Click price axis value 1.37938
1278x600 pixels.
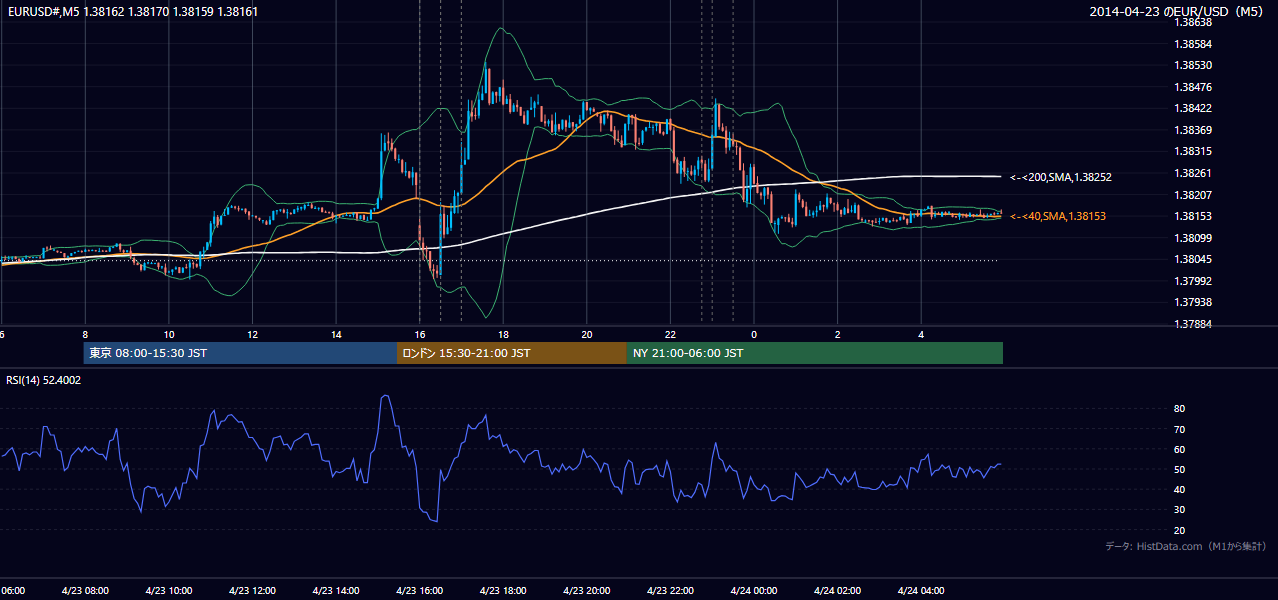point(1191,302)
